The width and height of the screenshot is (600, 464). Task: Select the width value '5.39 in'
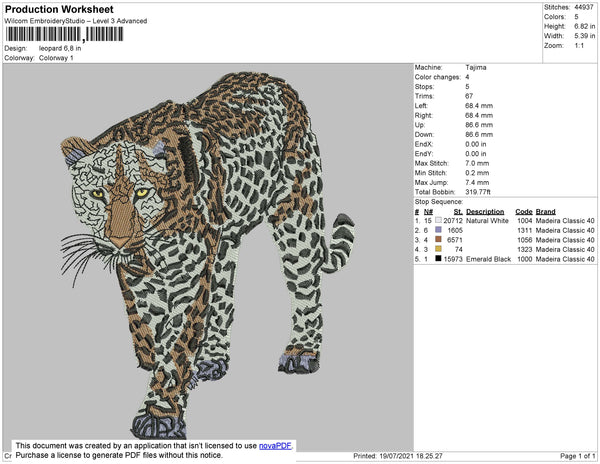tap(585, 36)
